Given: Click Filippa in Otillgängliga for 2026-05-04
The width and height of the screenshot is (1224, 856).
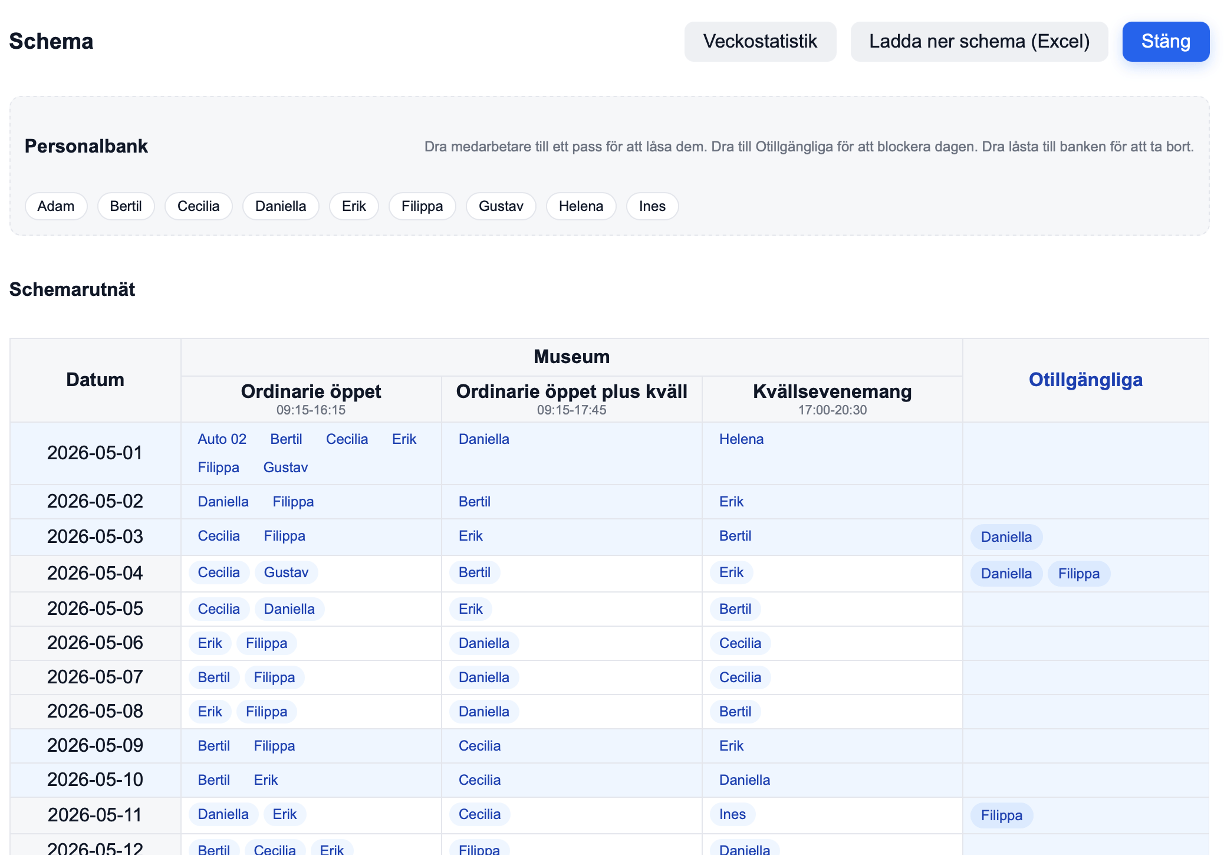Looking at the screenshot, I should [x=1078, y=573].
